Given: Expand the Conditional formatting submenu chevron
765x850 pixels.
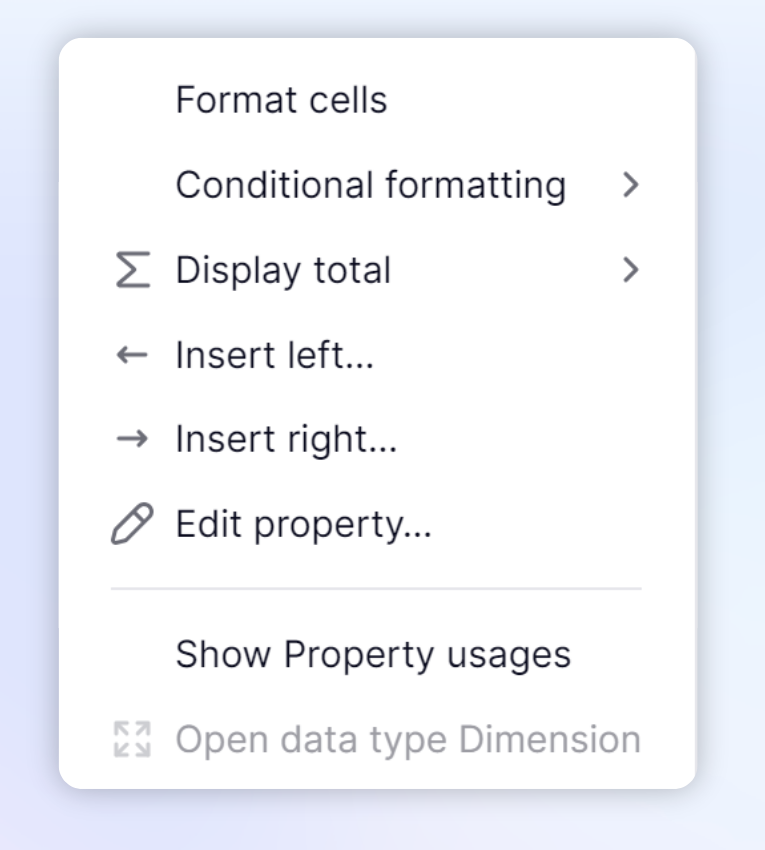Looking at the screenshot, I should point(631,185).
